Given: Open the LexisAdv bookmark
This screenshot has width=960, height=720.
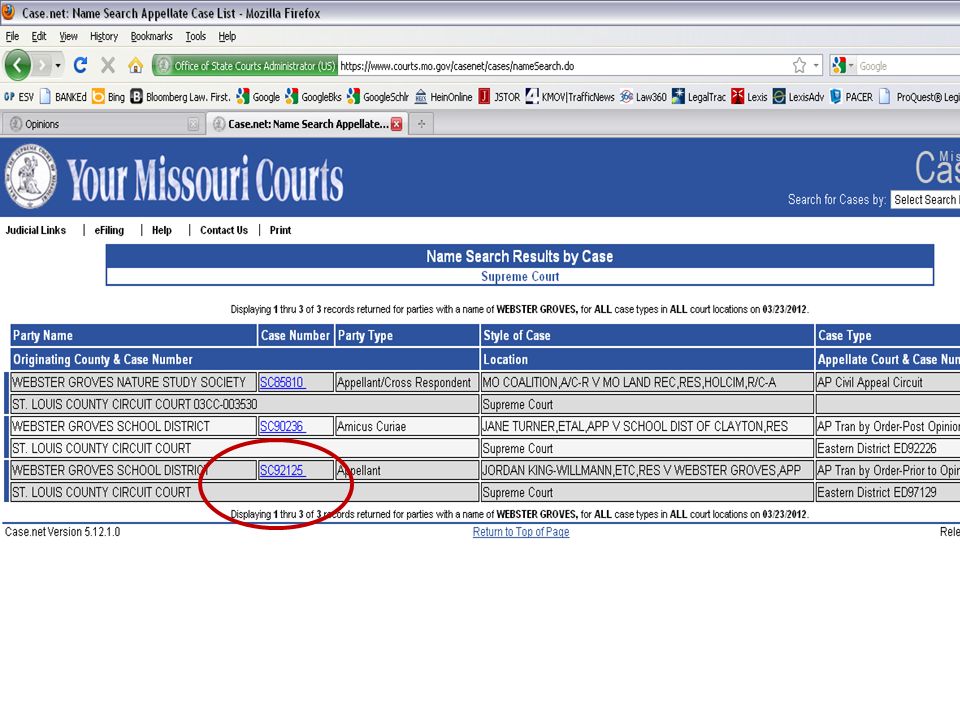Looking at the screenshot, I should point(798,97).
